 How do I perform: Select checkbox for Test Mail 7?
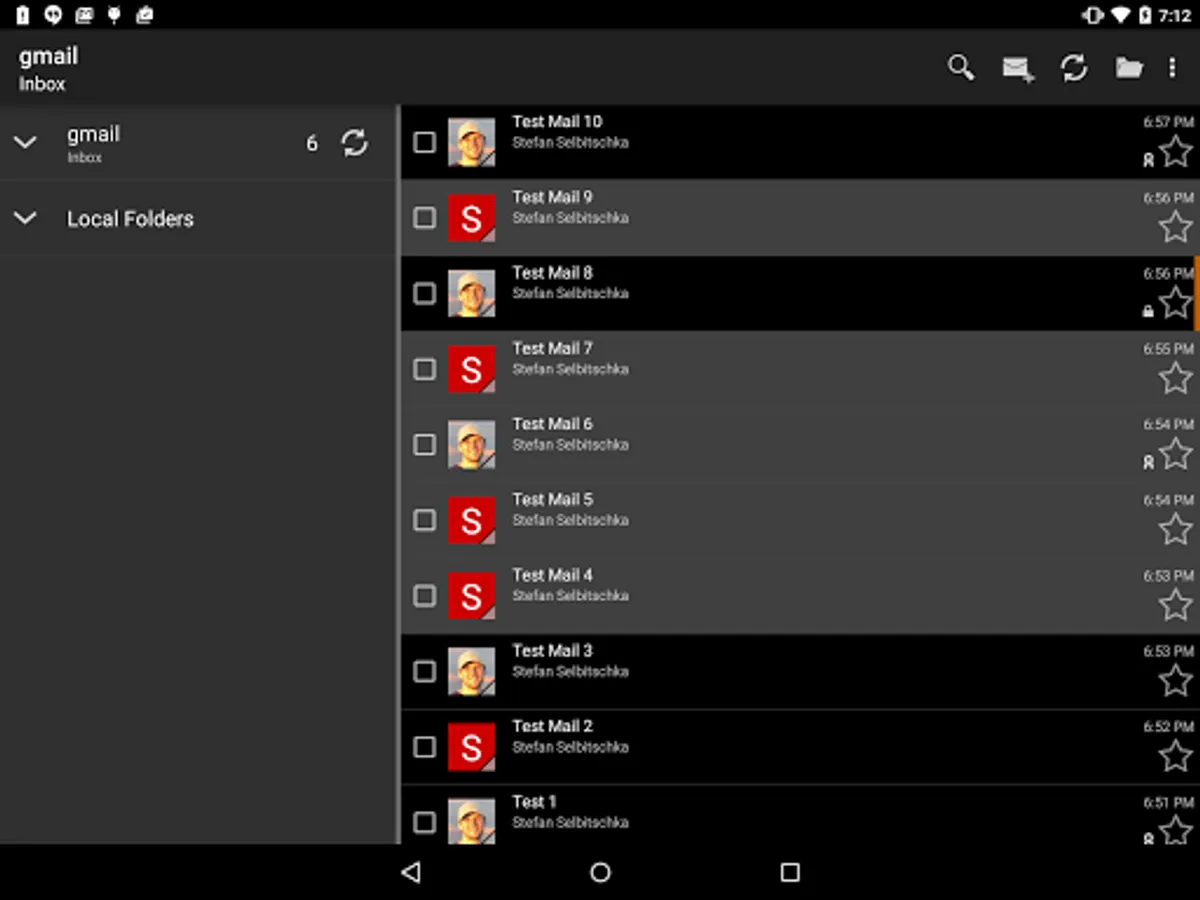click(x=425, y=369)
